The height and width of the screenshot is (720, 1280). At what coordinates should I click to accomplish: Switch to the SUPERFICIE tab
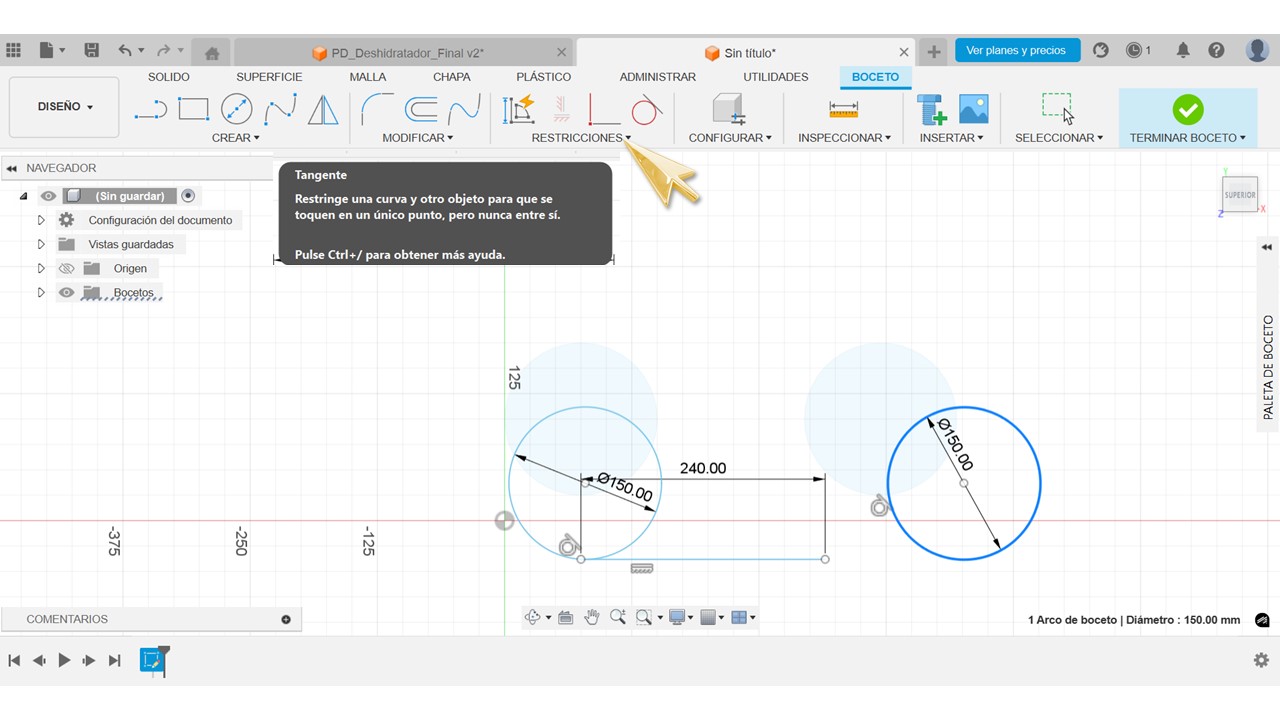pyautogui.click(x=269, y=77)
